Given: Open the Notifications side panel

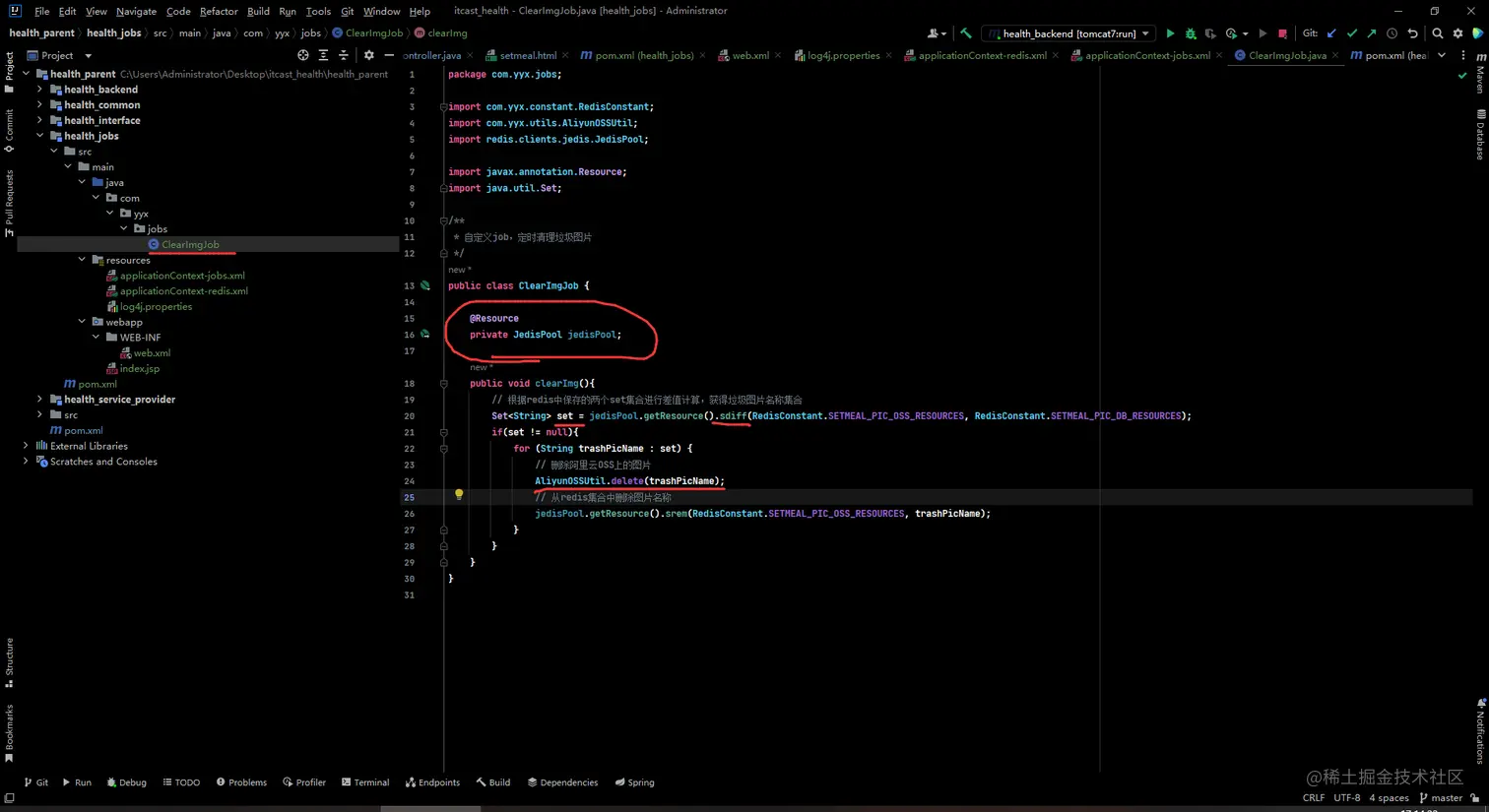Looking at the screenshot, I should coord(1481,730).
